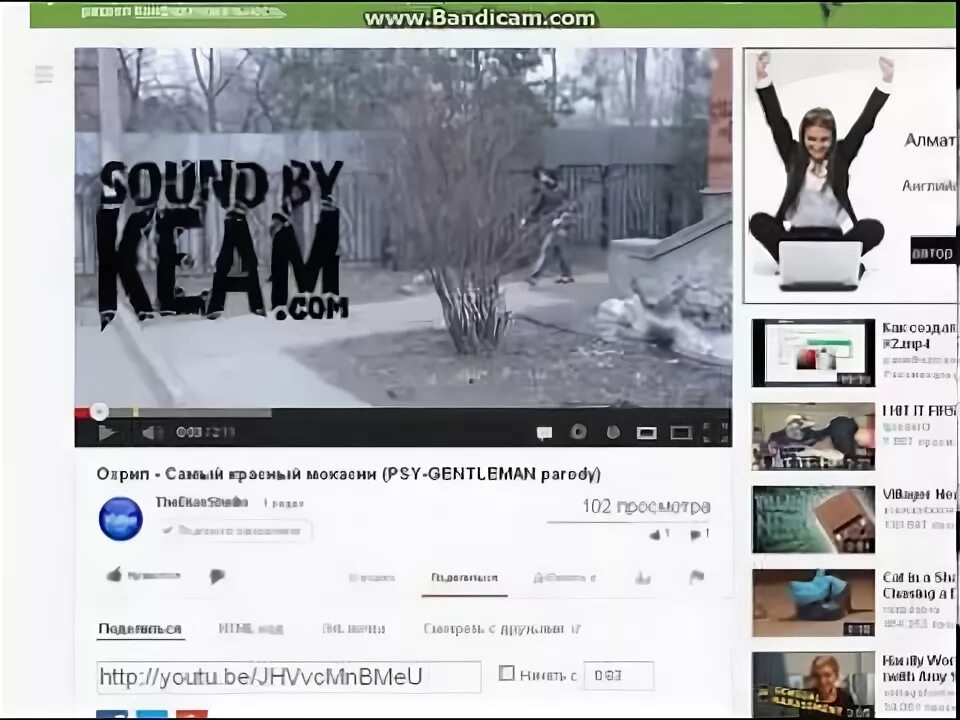This screenshot has height=720, width=960.
Task: Dislike the video with thumbs-down icon
Action: (217, 576)
